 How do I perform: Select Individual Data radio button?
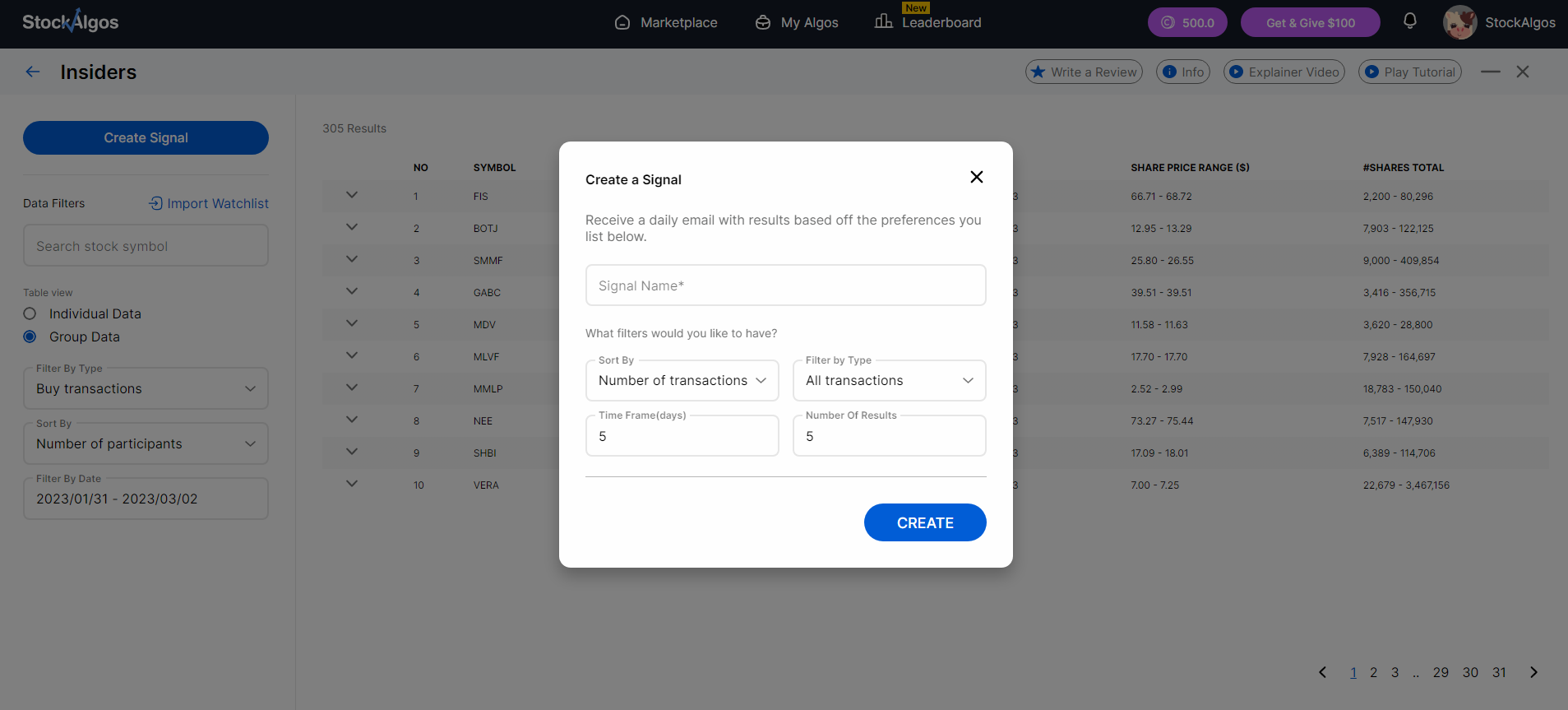(30, 313)
